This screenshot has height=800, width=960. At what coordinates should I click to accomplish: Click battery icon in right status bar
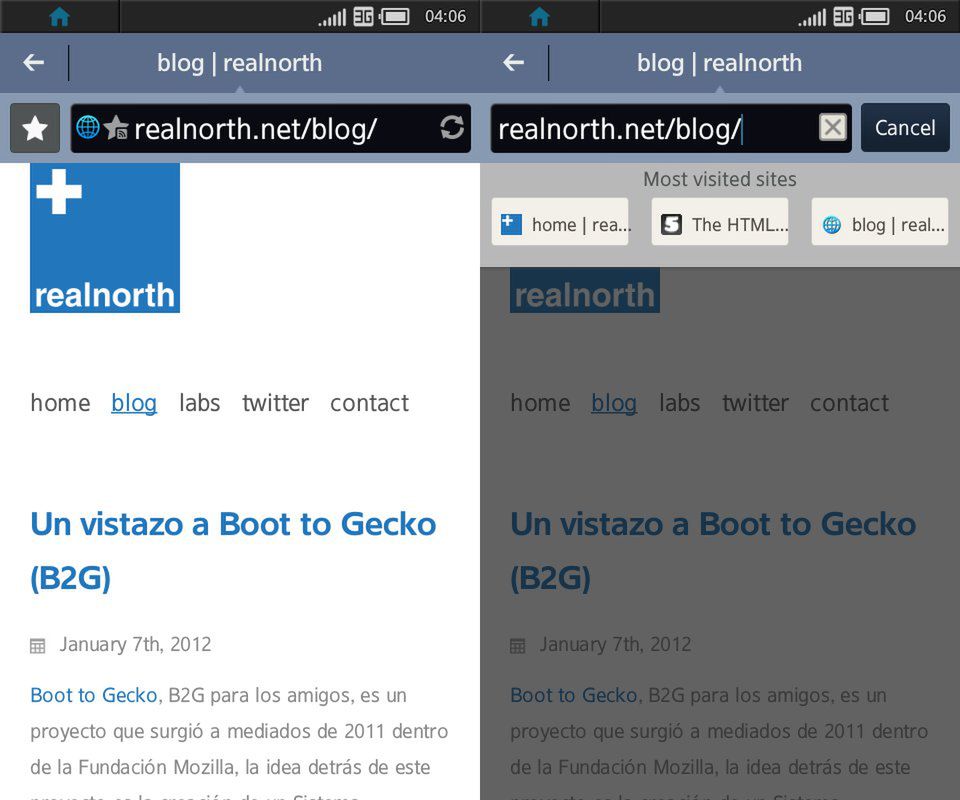(x=875, y=17)
